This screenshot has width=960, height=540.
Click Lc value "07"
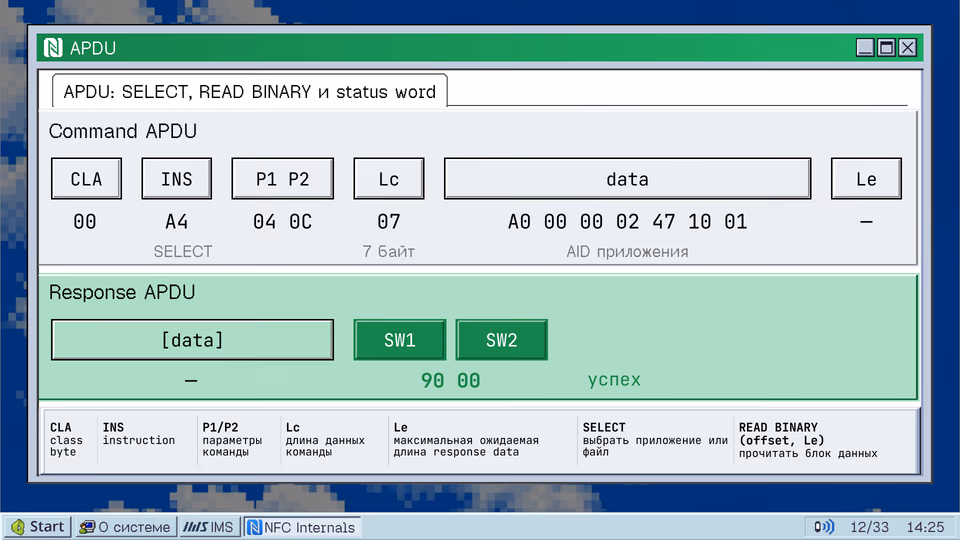(x=389, y=222)
